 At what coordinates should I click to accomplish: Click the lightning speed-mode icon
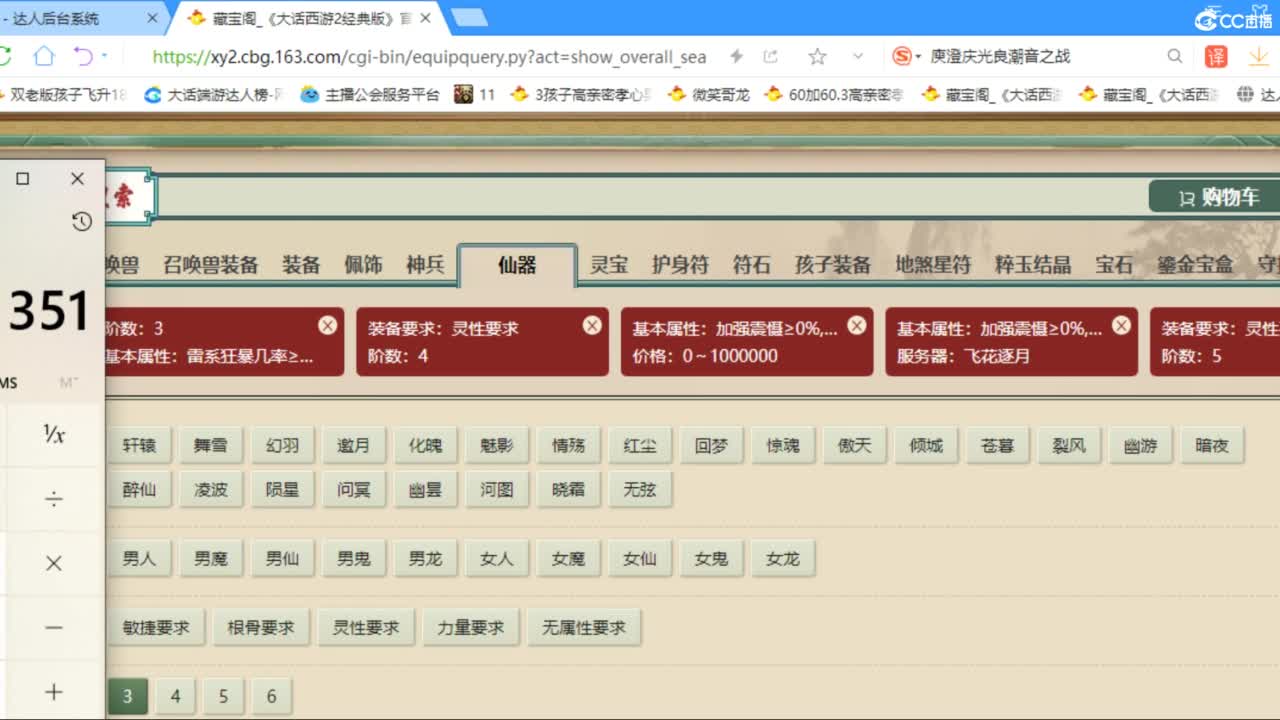pyautogui.click(x=737, y=57)
